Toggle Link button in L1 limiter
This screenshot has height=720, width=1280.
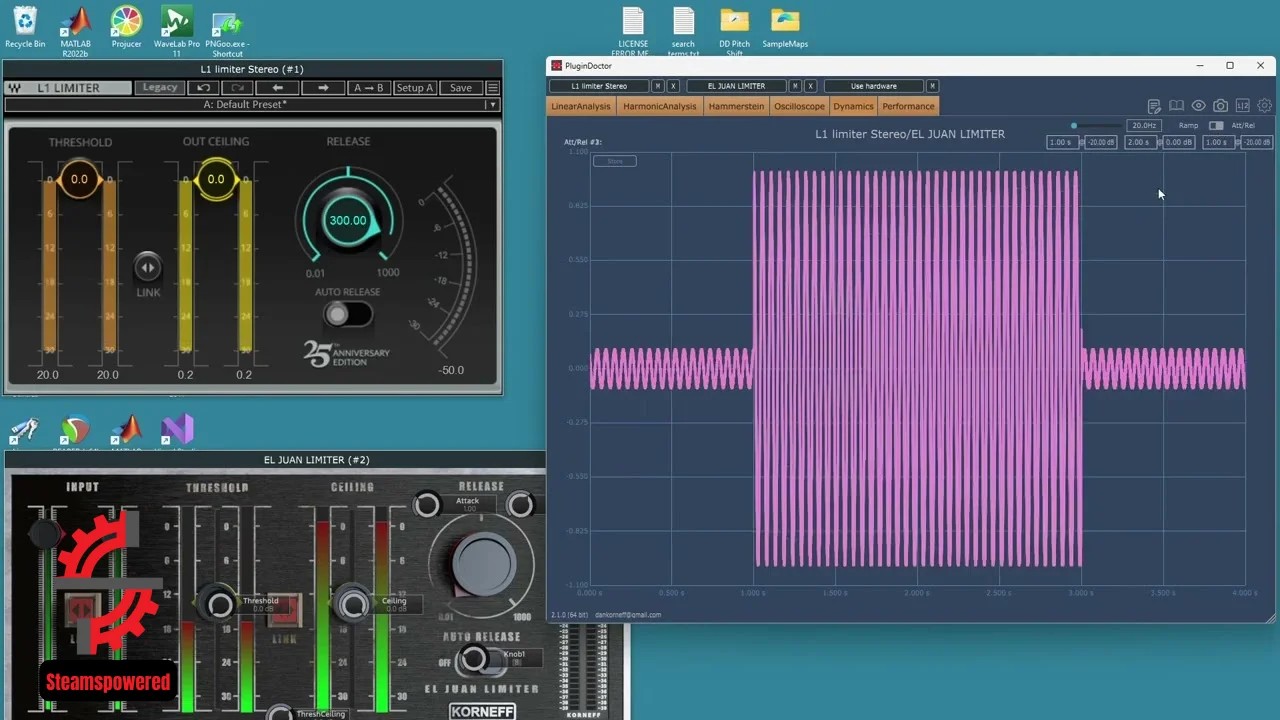148,267
